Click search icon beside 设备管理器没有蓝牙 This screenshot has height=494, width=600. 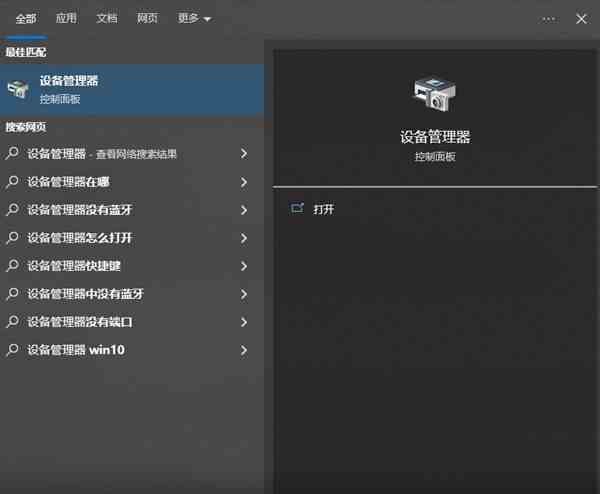(x=13, y=209)
